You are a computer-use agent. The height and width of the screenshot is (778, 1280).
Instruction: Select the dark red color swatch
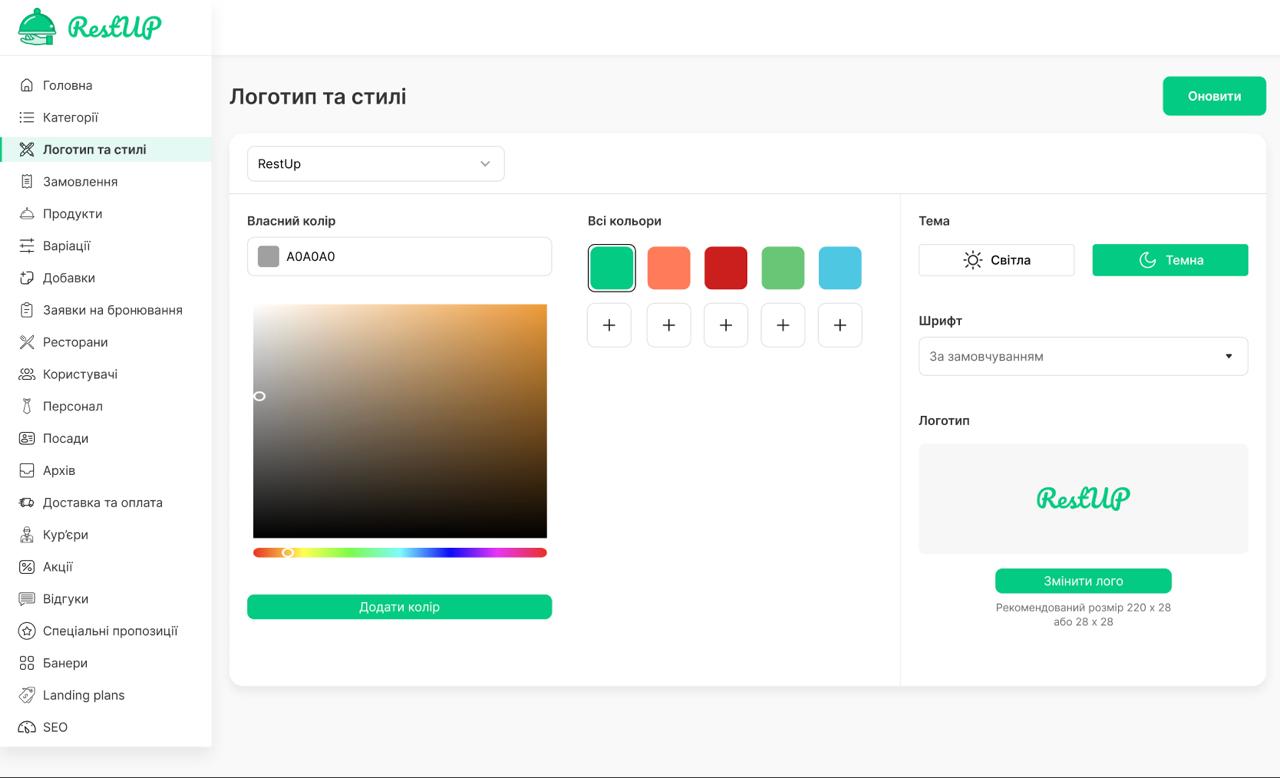point(726,268)
